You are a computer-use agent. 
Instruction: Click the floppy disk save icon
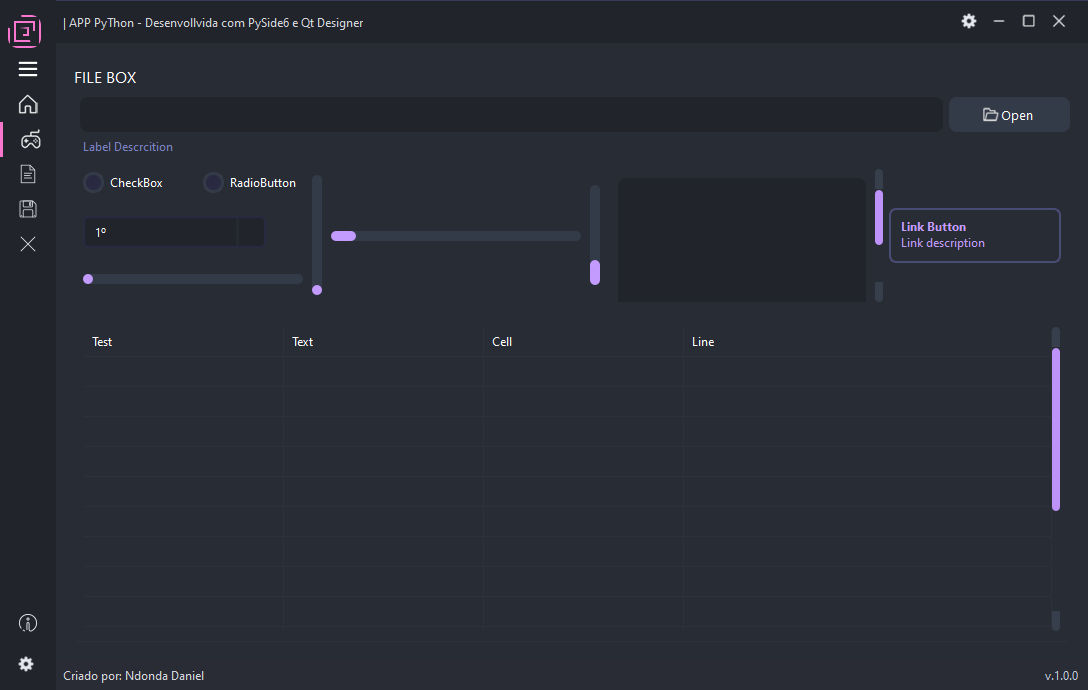tap(28, 209)
